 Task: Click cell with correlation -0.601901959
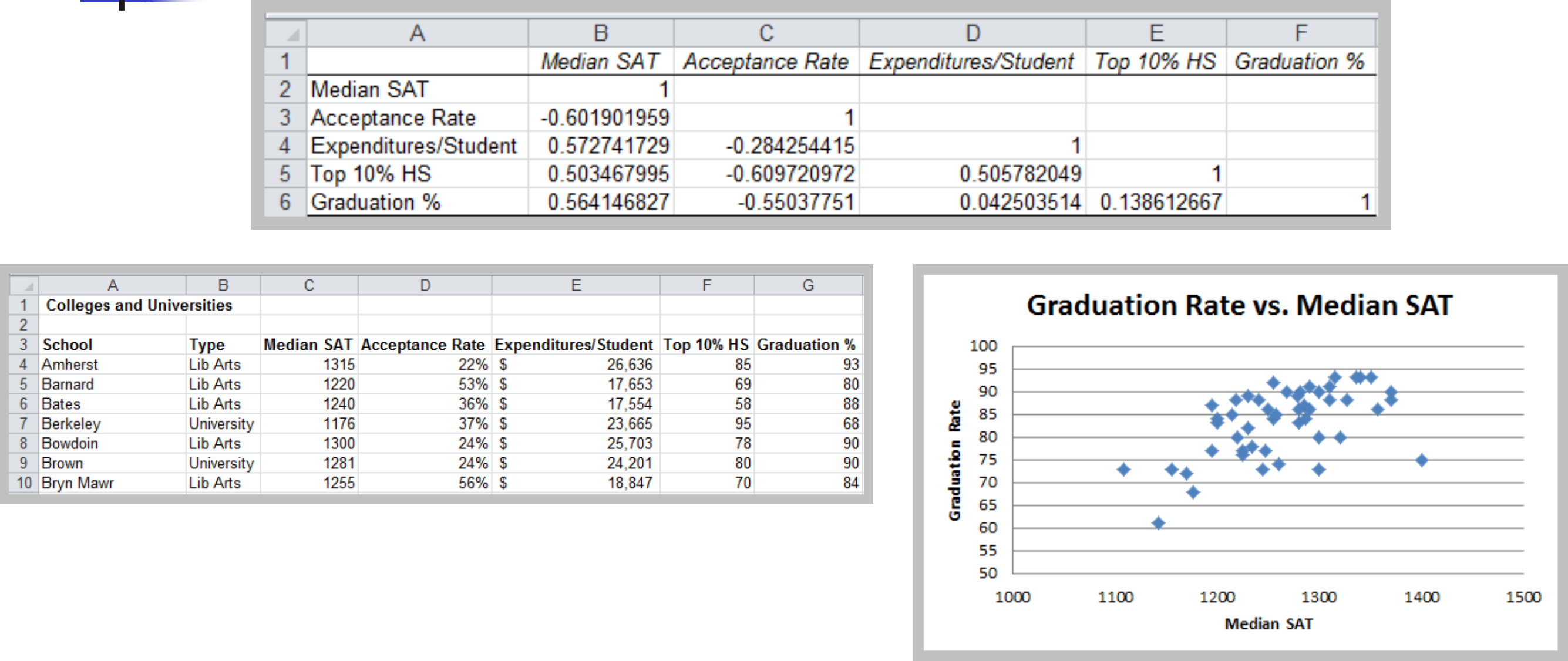click(x=604, y=117)
